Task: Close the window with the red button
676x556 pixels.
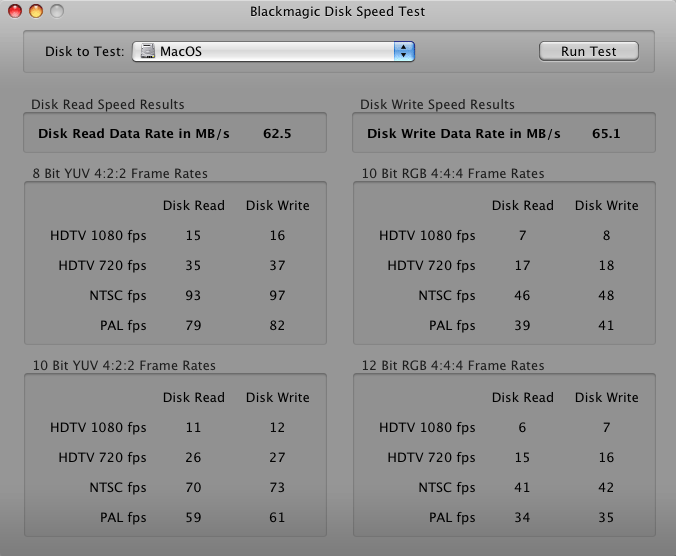Action: pyautogui.click(x=14, y=12)
